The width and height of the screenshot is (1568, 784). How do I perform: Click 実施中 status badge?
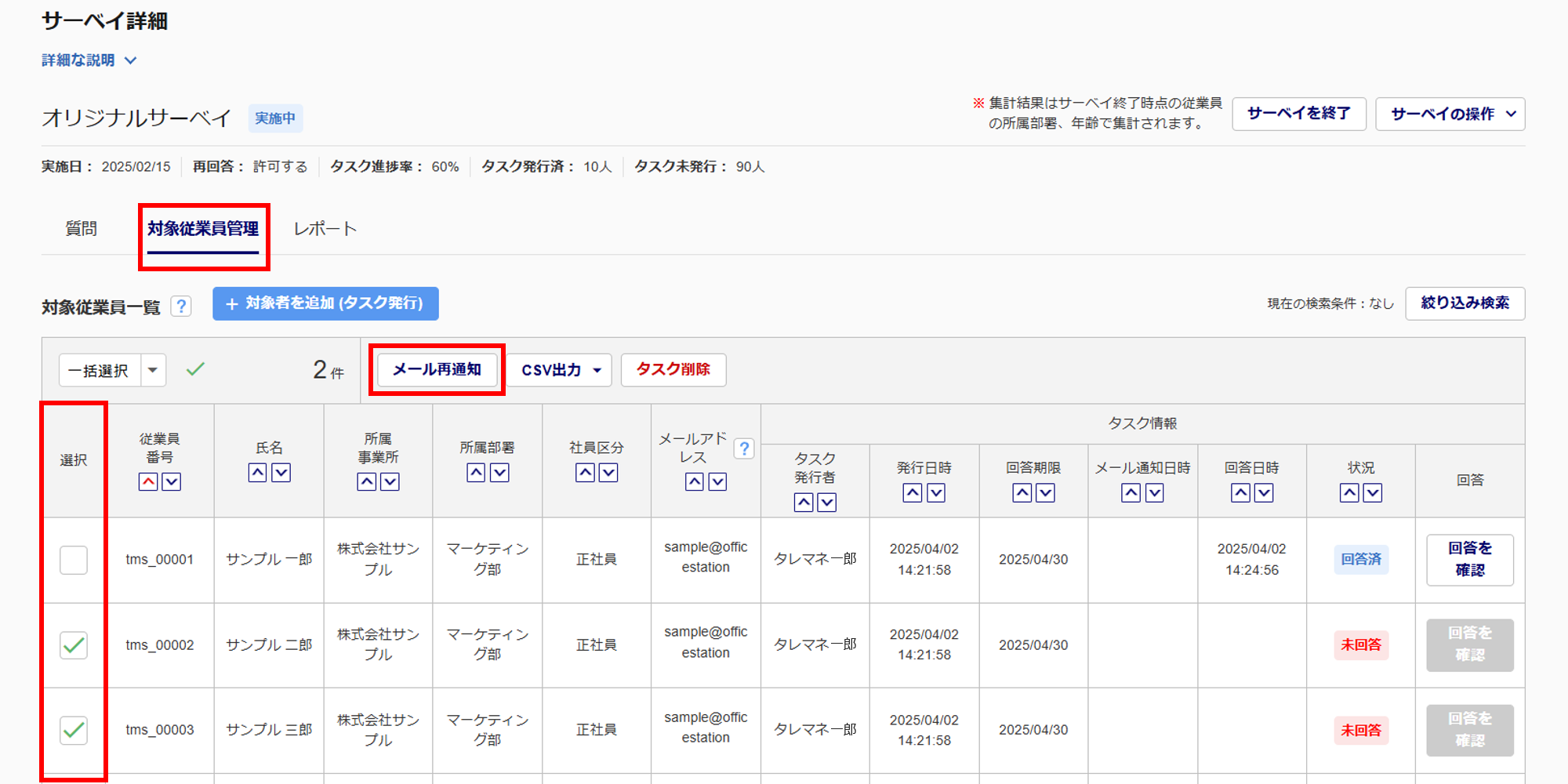tap(275, 118)
